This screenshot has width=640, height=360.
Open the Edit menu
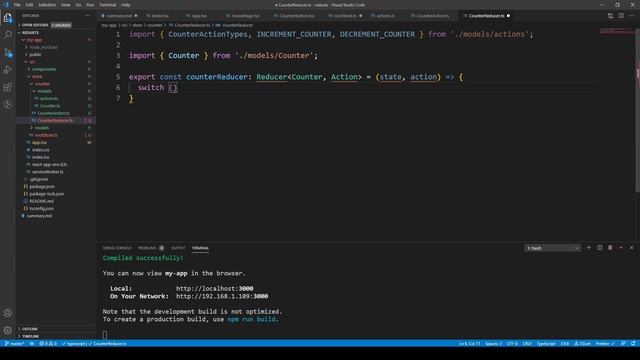(x=29, y=5)
